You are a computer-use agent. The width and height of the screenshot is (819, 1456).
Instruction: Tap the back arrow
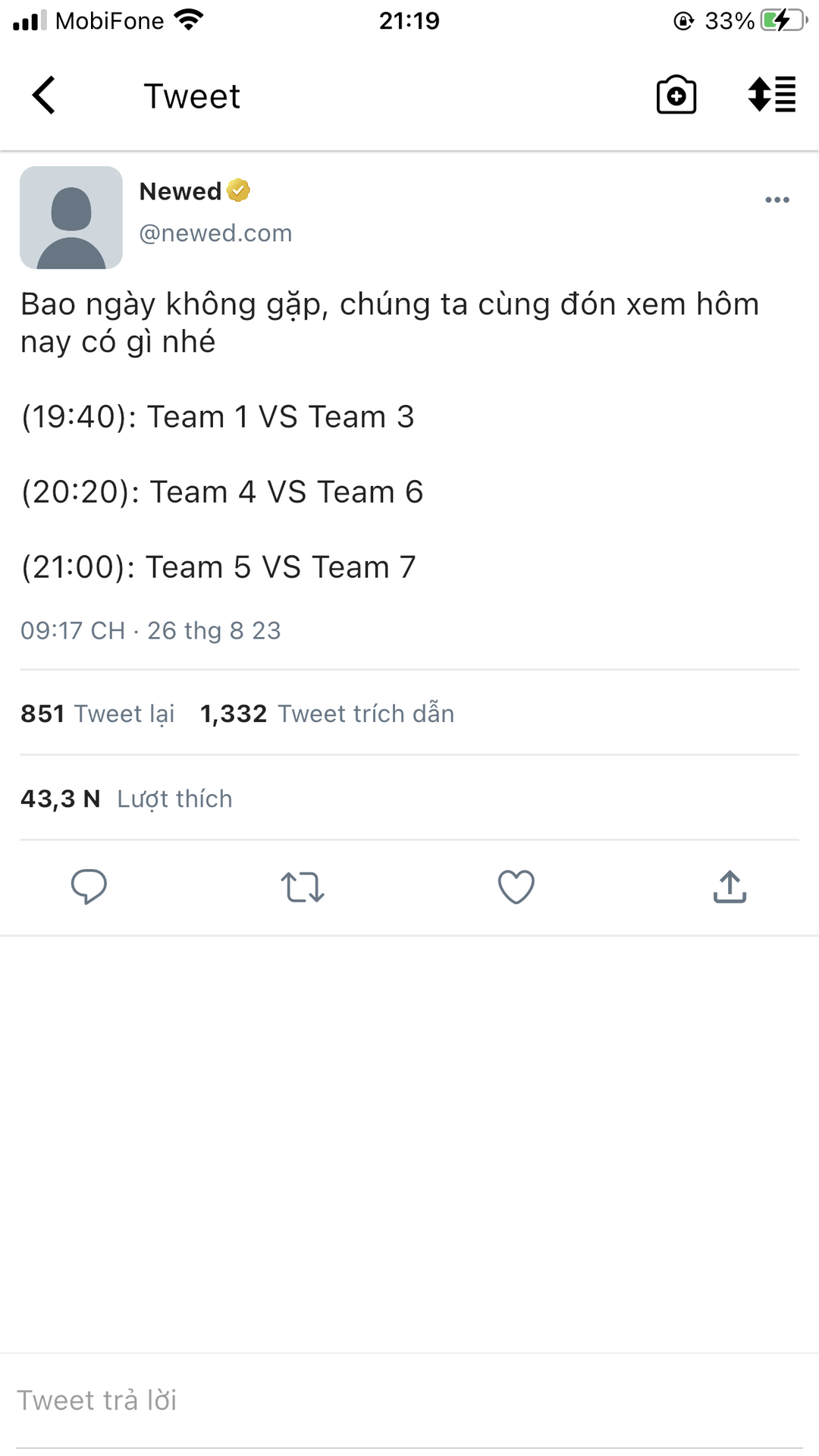click(x=45, y=96)
